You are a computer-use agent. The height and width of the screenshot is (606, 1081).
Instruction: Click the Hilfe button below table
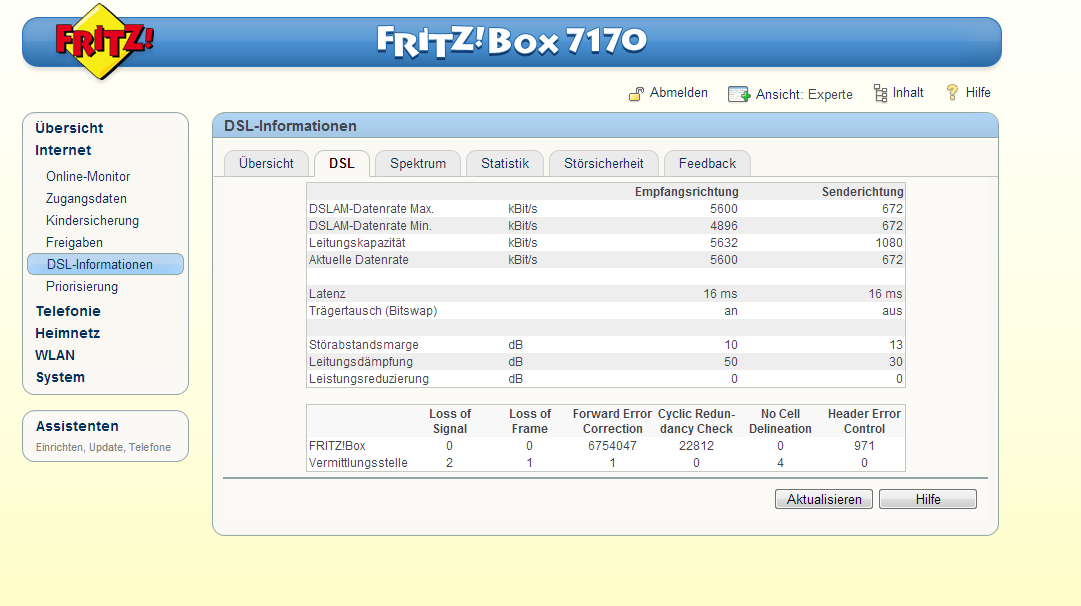[x=928, y=499]
